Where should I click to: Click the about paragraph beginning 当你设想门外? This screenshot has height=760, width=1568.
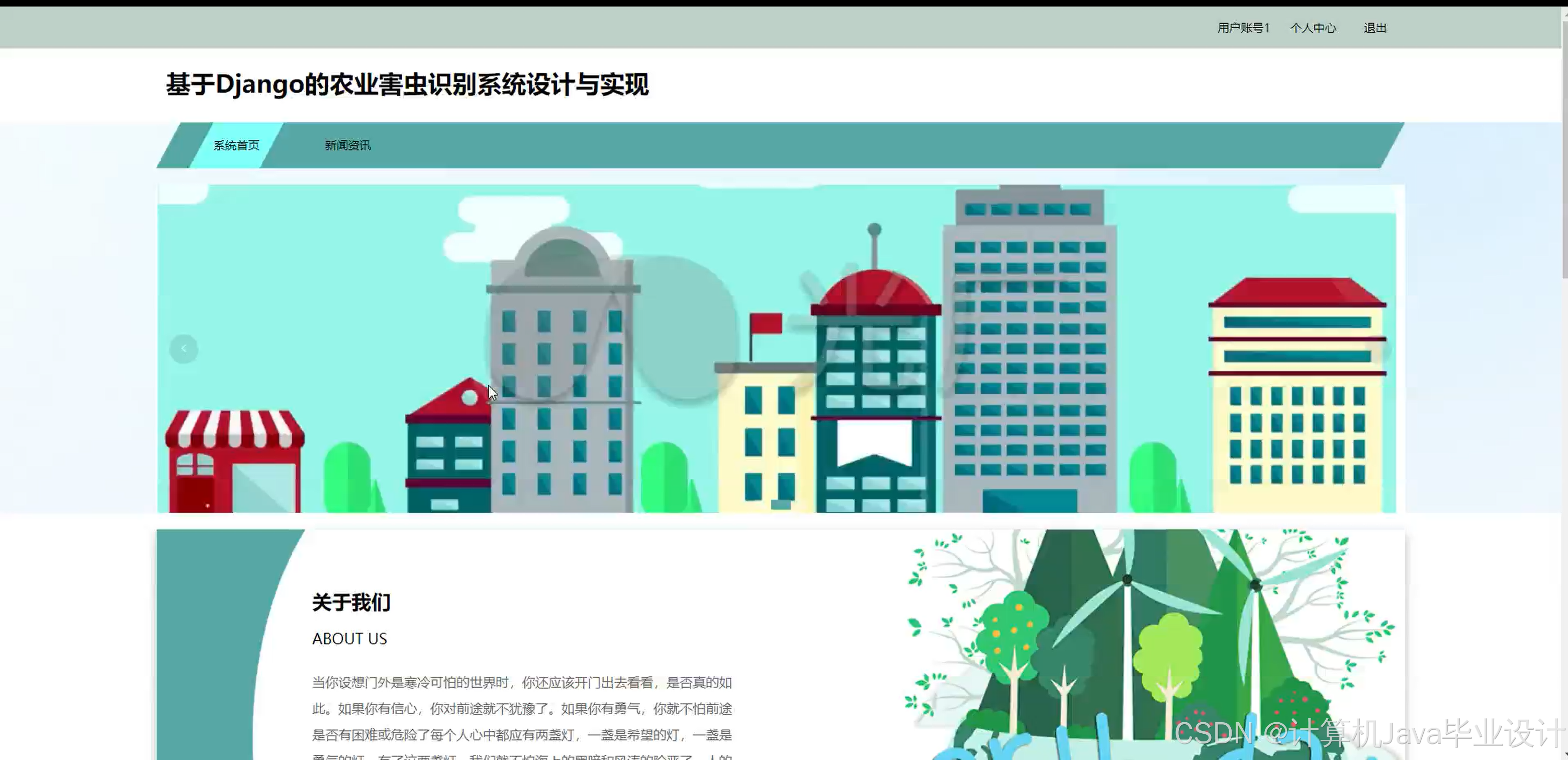tap(522, 719)
